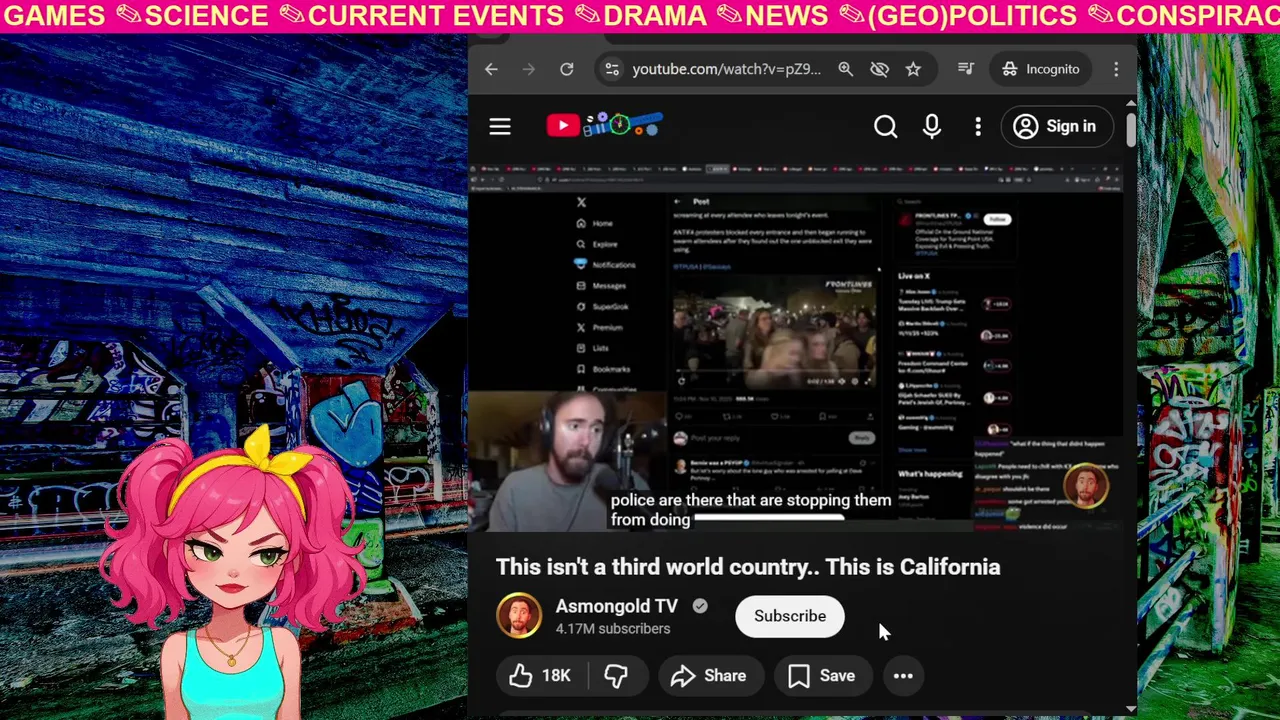Click scrollbar up arrow
Image resolution: width=1280 pixels, height=720 pixels.
1130,103
